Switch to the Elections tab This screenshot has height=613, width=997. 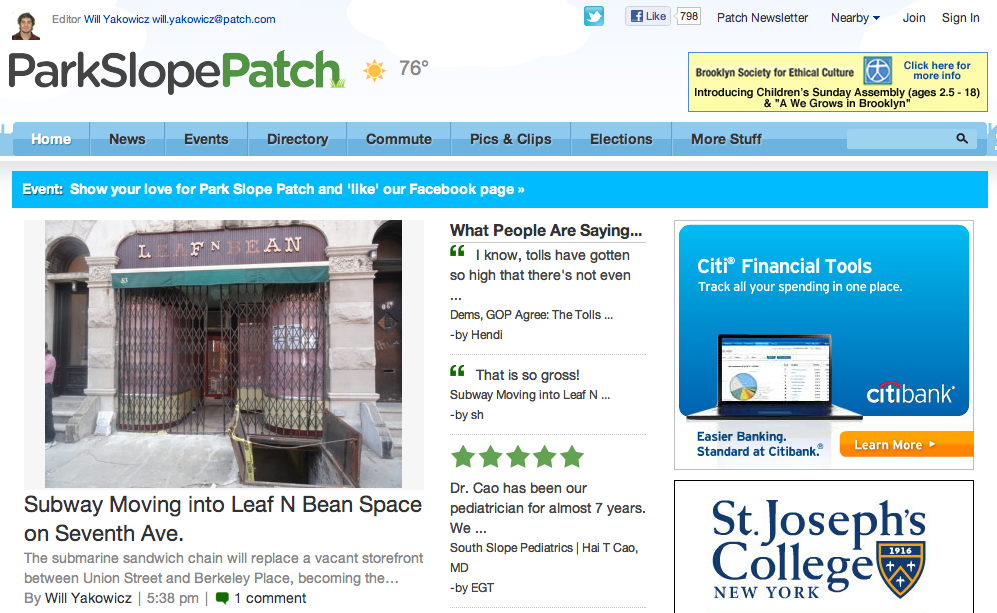tap(621, 139)
